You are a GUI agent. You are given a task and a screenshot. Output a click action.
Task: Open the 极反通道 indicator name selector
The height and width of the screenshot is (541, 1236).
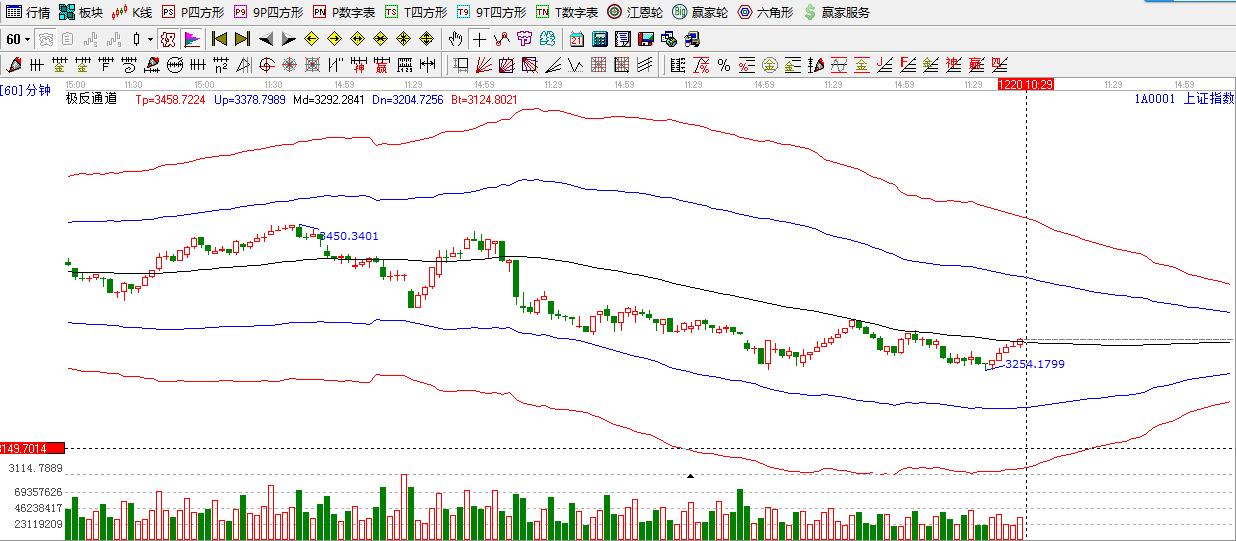coord(91,98)
